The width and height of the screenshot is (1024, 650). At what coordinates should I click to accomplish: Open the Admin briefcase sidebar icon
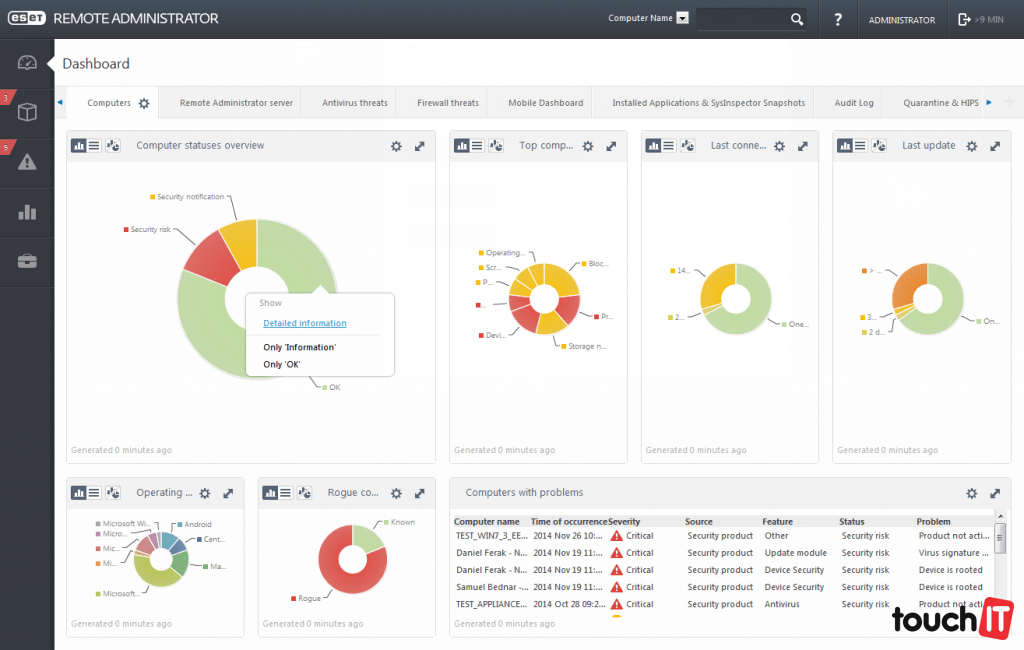tap(27, 261)
